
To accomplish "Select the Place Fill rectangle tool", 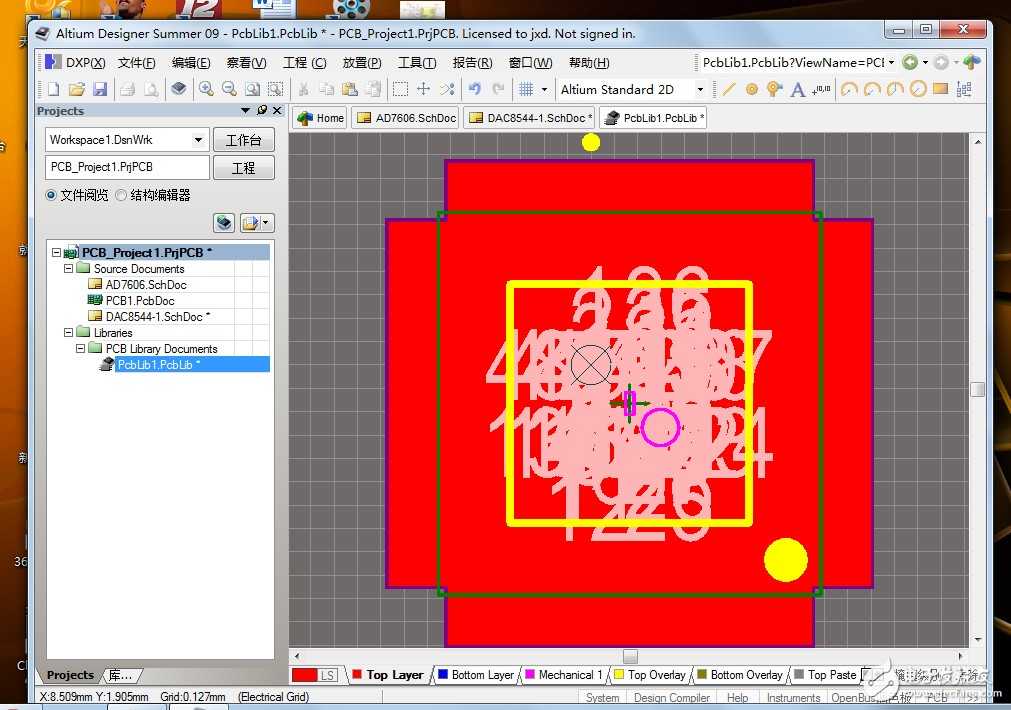I will click(940, 89).
